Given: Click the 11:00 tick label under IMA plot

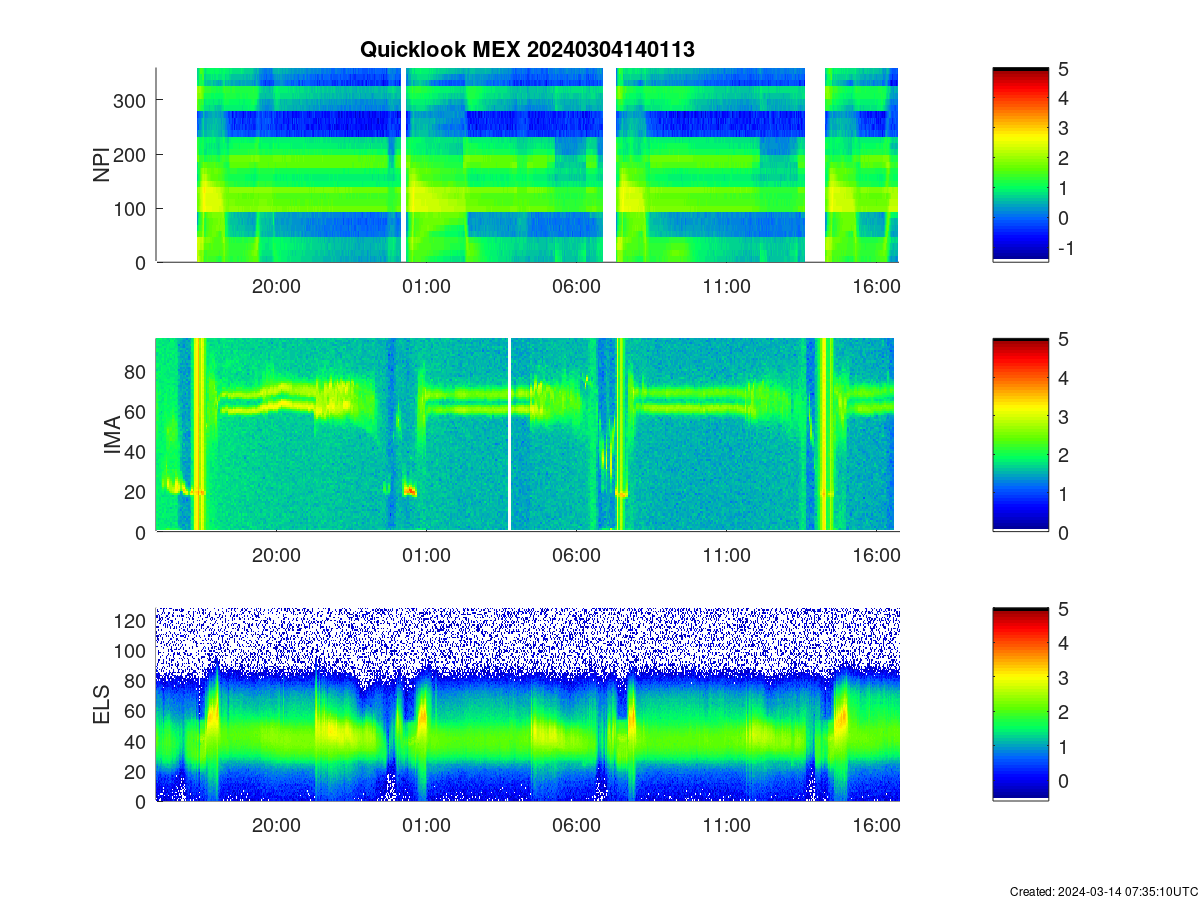Looking at the screenshot, I should coord(727,556).
